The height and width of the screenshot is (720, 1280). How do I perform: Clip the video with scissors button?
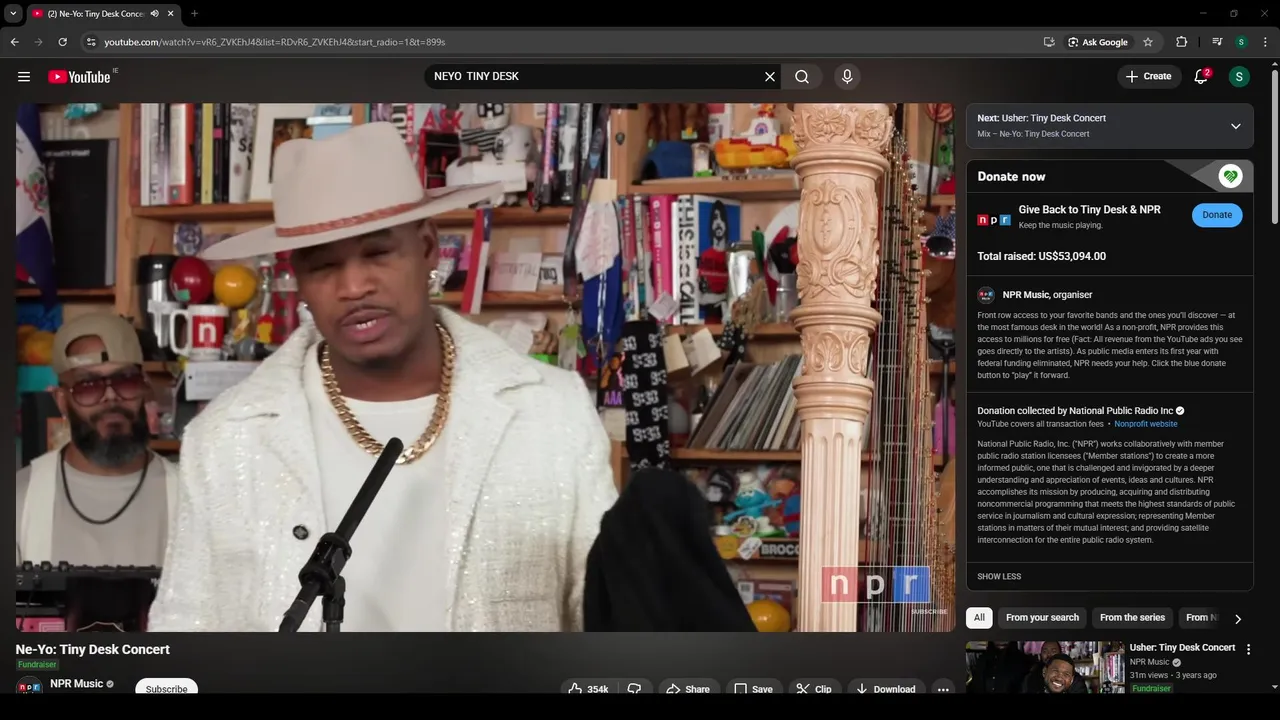point(815,689)
